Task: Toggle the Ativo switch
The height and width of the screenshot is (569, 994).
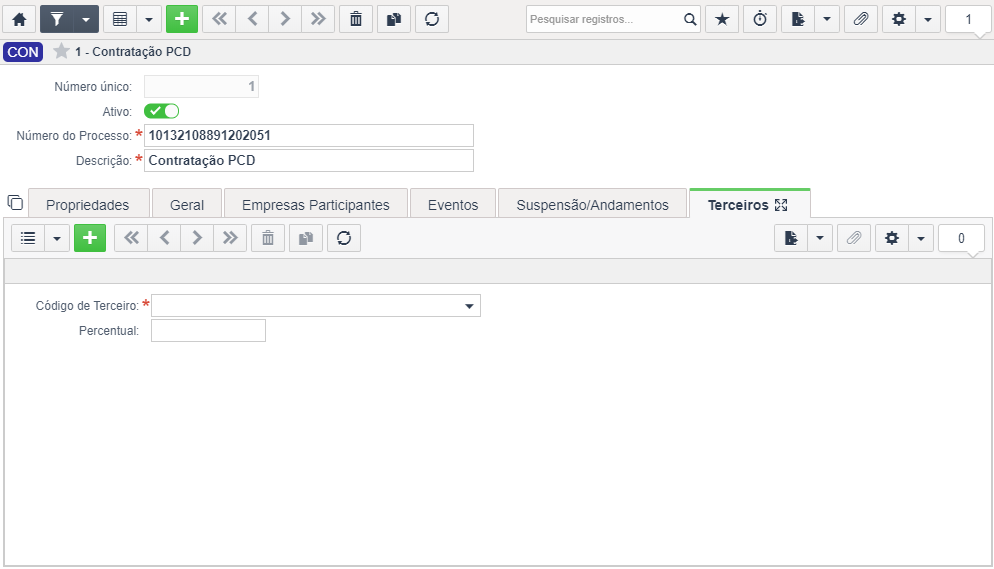Action: [162, 111]
